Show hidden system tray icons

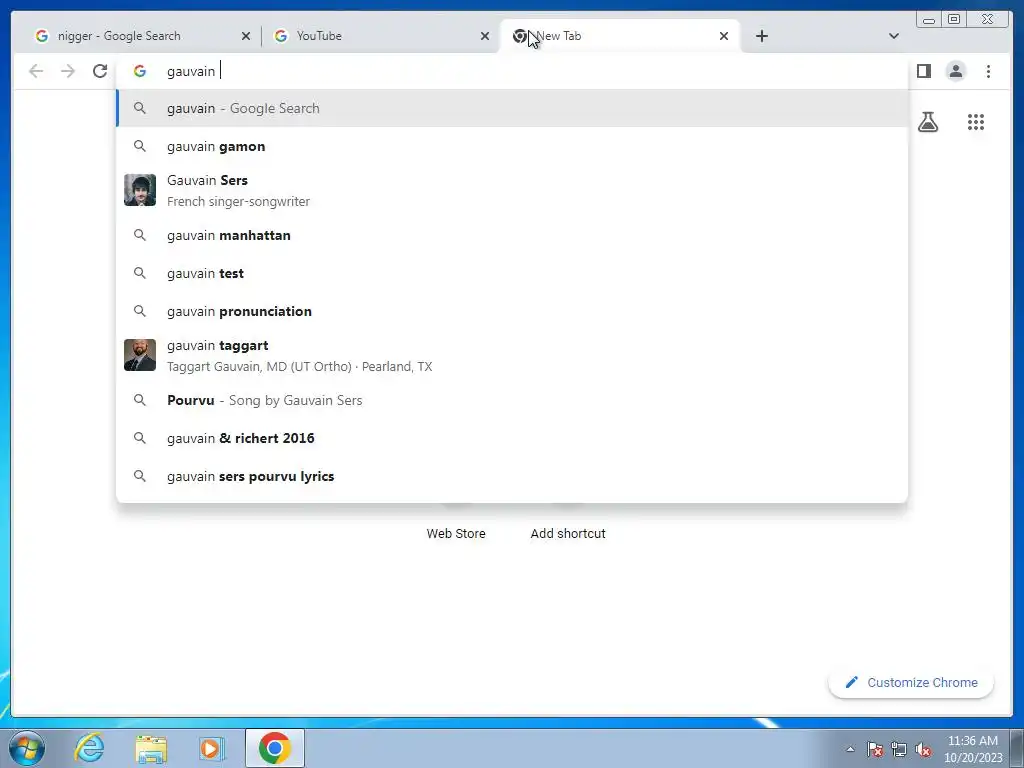[850, 749]
